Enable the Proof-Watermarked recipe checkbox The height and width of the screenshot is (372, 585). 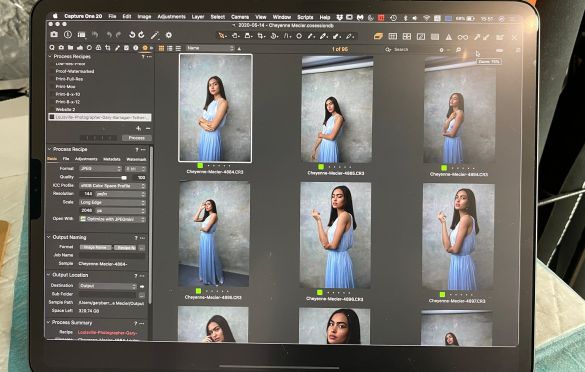(x=51, y=71)
